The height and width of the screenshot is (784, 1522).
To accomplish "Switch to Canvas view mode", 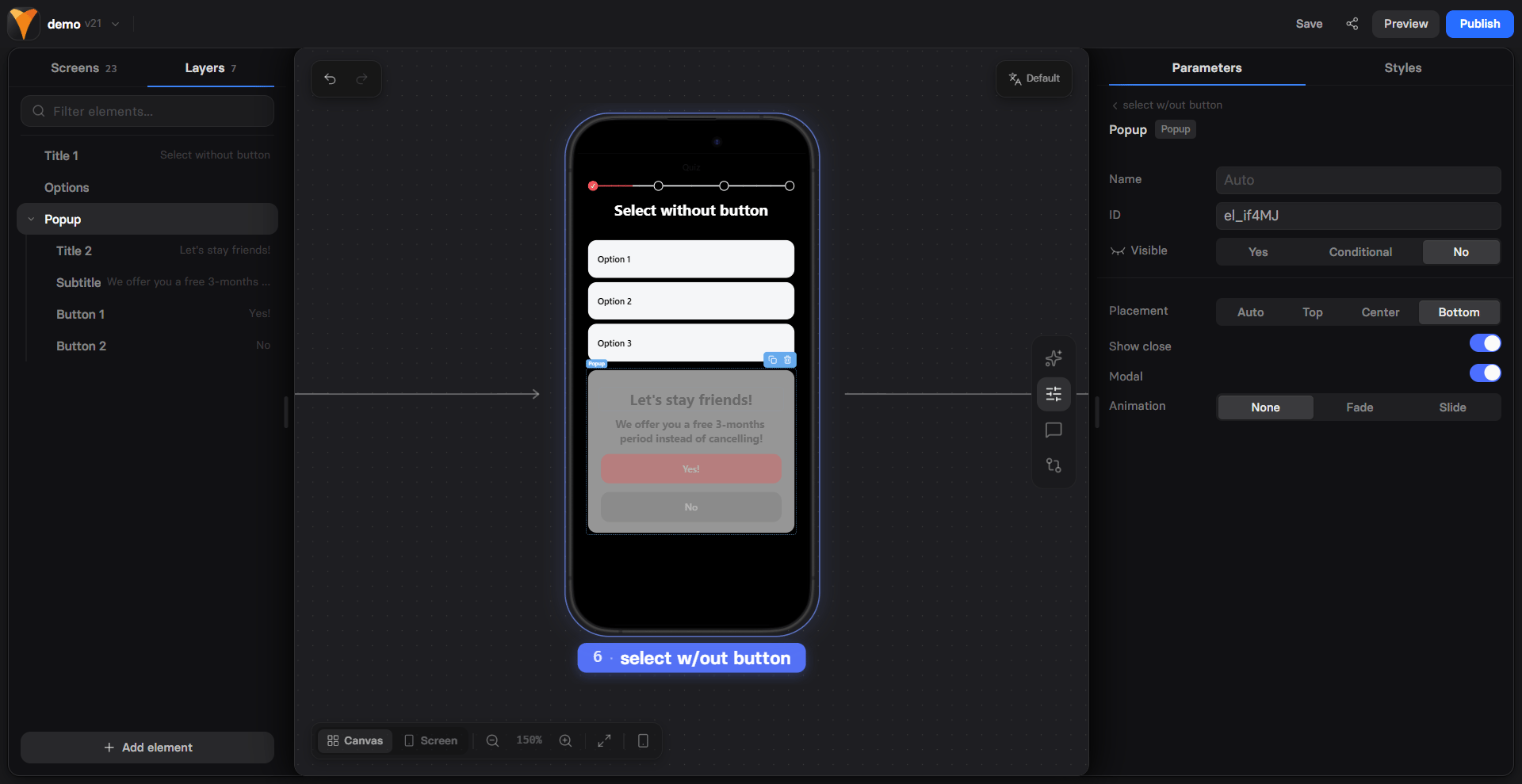I will pyautogui.click(x=355, y=740).
